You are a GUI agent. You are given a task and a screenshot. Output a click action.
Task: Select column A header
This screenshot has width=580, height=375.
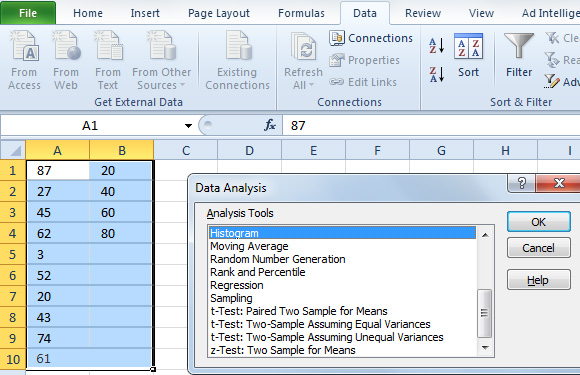click(57, 151)
